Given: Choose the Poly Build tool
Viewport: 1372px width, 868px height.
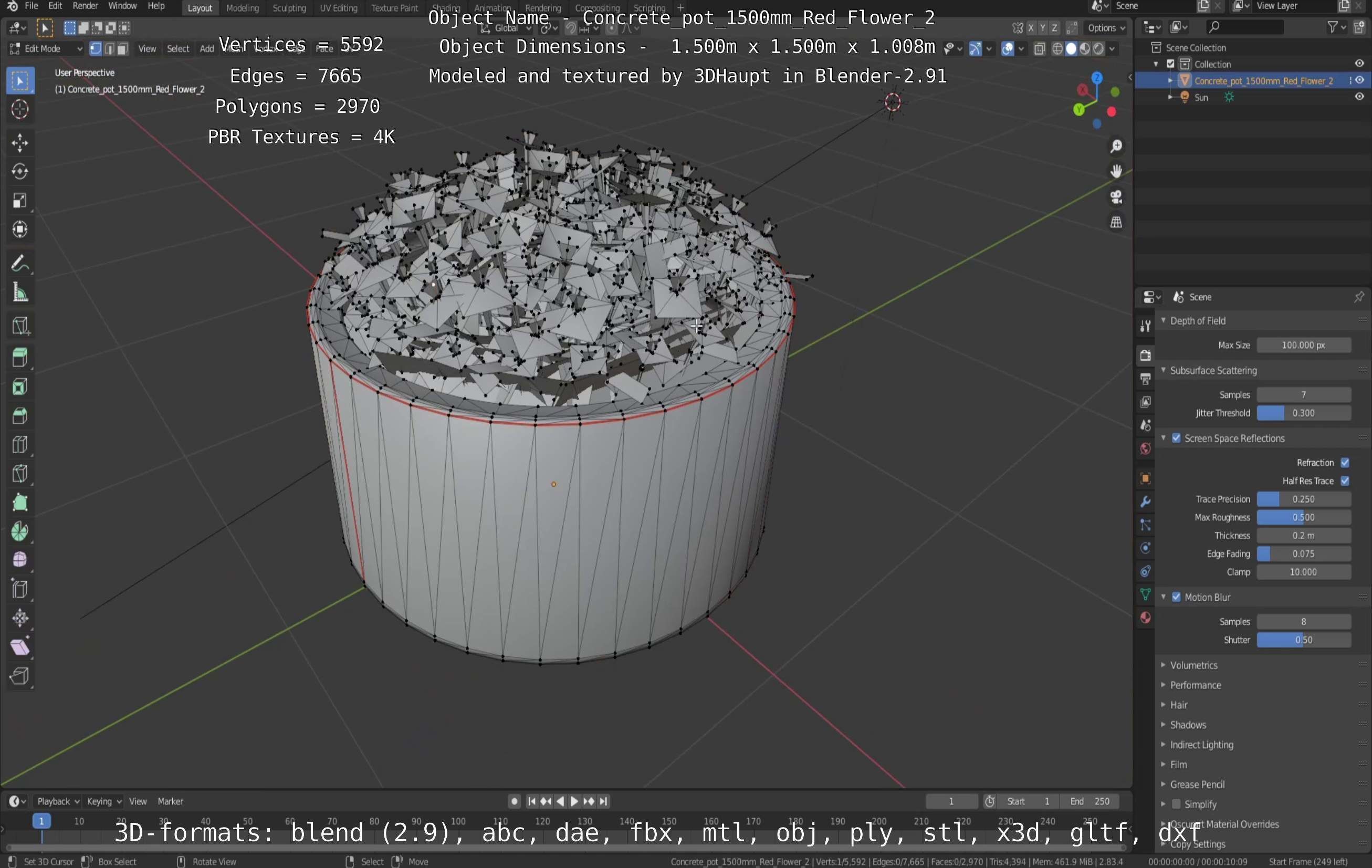Looking at the screenshot, I should pos(20,502).
